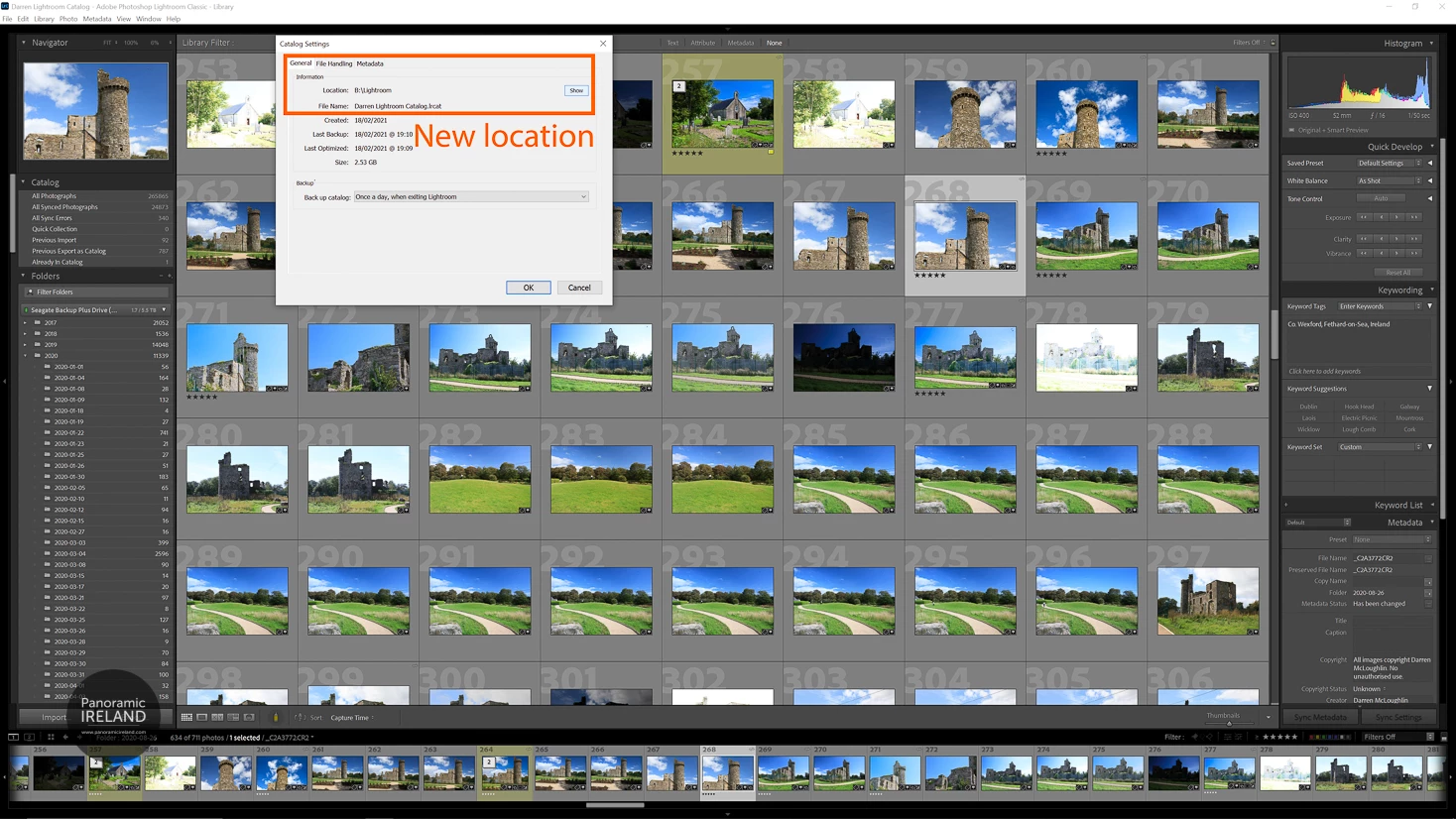Click the Sync Settings button

click(1398, 717)
